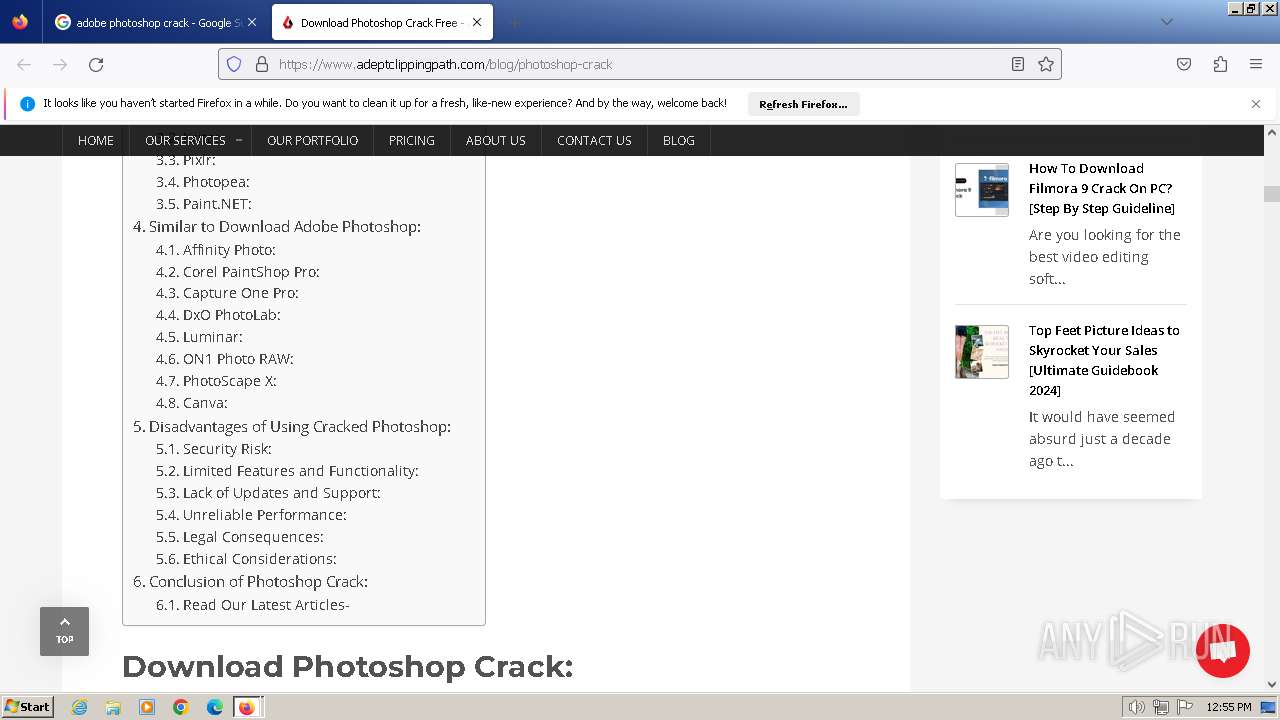Click the taskbar clock showing 12:55 PM
This screenshot has width=1280, height=720.
(1229, 707)
